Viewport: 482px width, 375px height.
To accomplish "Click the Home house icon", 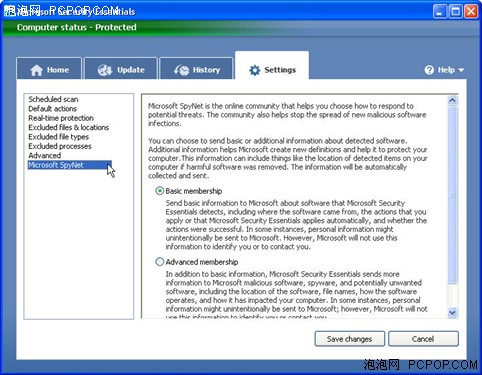I will pos(37,70).
